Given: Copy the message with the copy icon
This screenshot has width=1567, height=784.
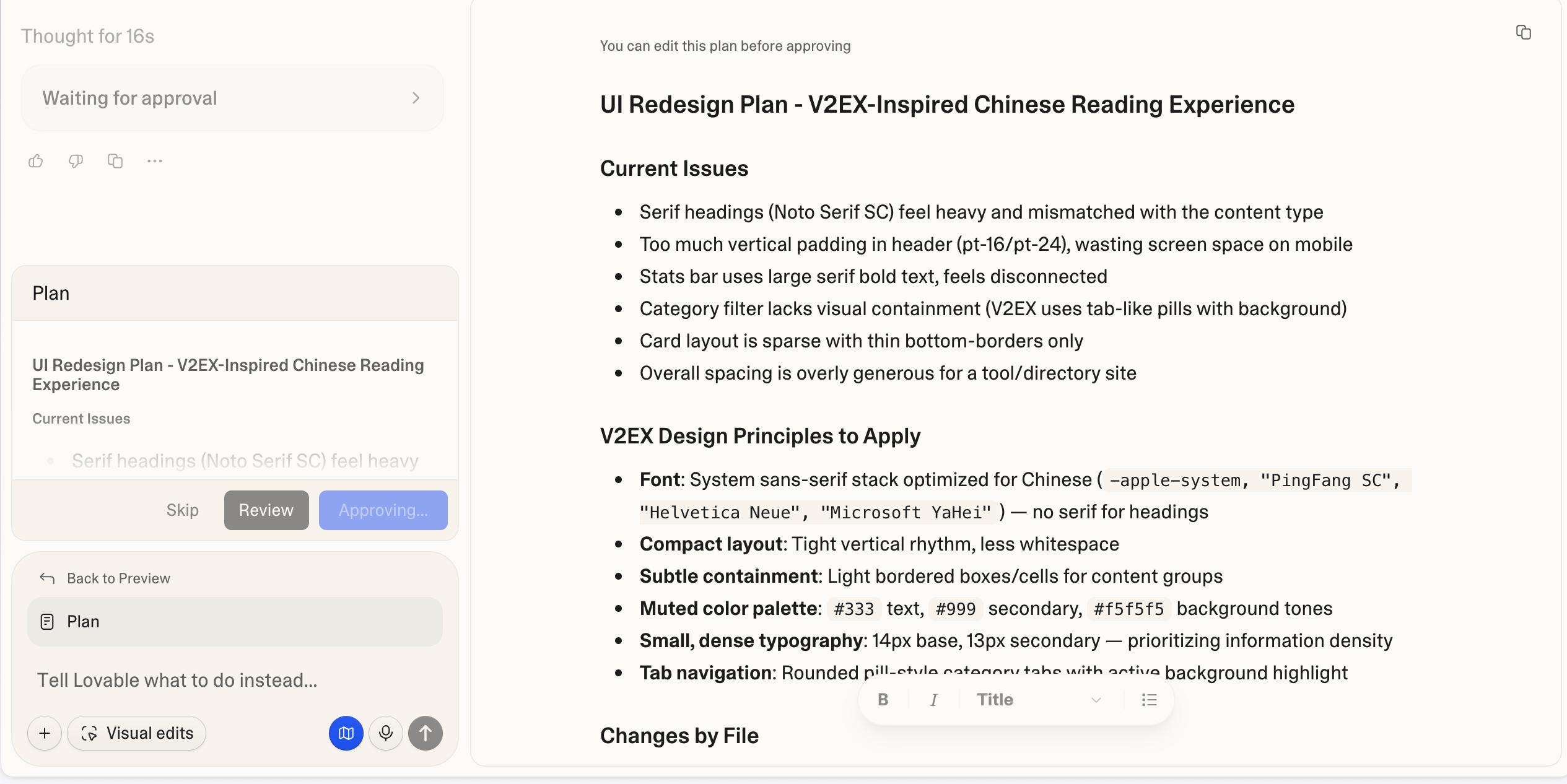Looking at the screenshot, I should pos(115,162).
